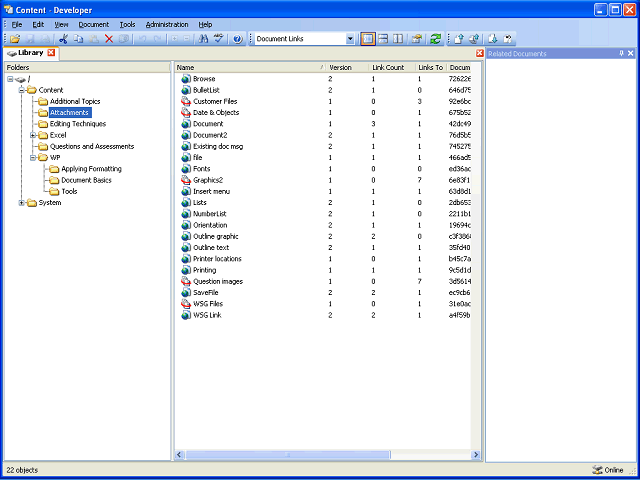Close the Library tab with red X

(51, 53)
